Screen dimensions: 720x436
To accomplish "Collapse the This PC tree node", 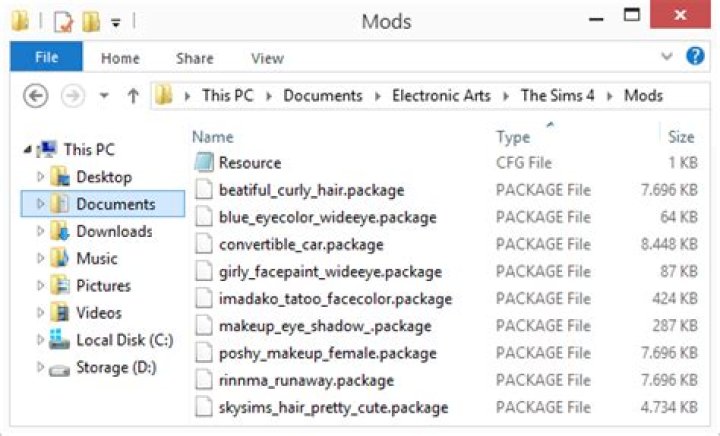I will (26, 150).
